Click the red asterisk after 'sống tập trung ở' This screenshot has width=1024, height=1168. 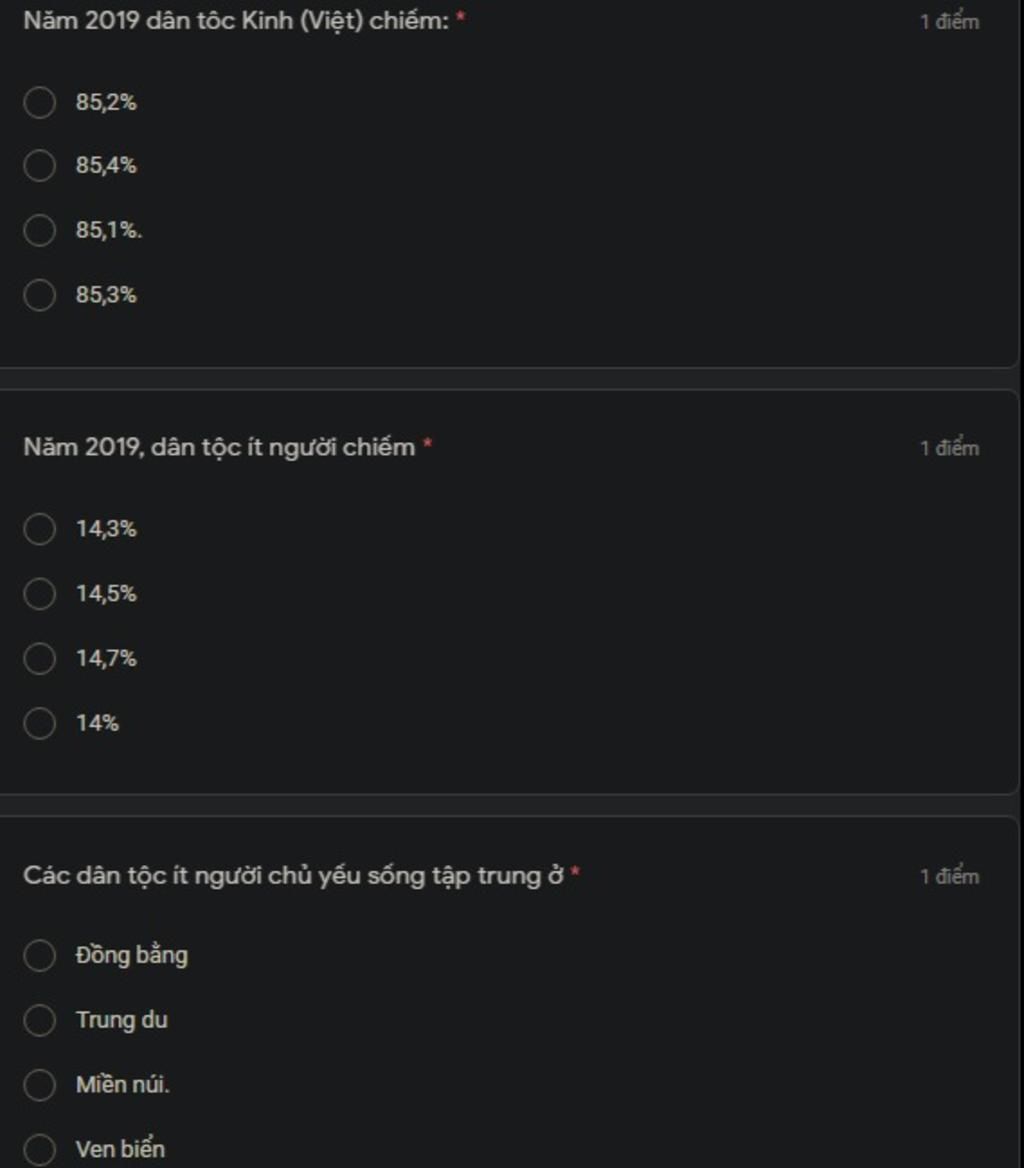coord(576,873)
